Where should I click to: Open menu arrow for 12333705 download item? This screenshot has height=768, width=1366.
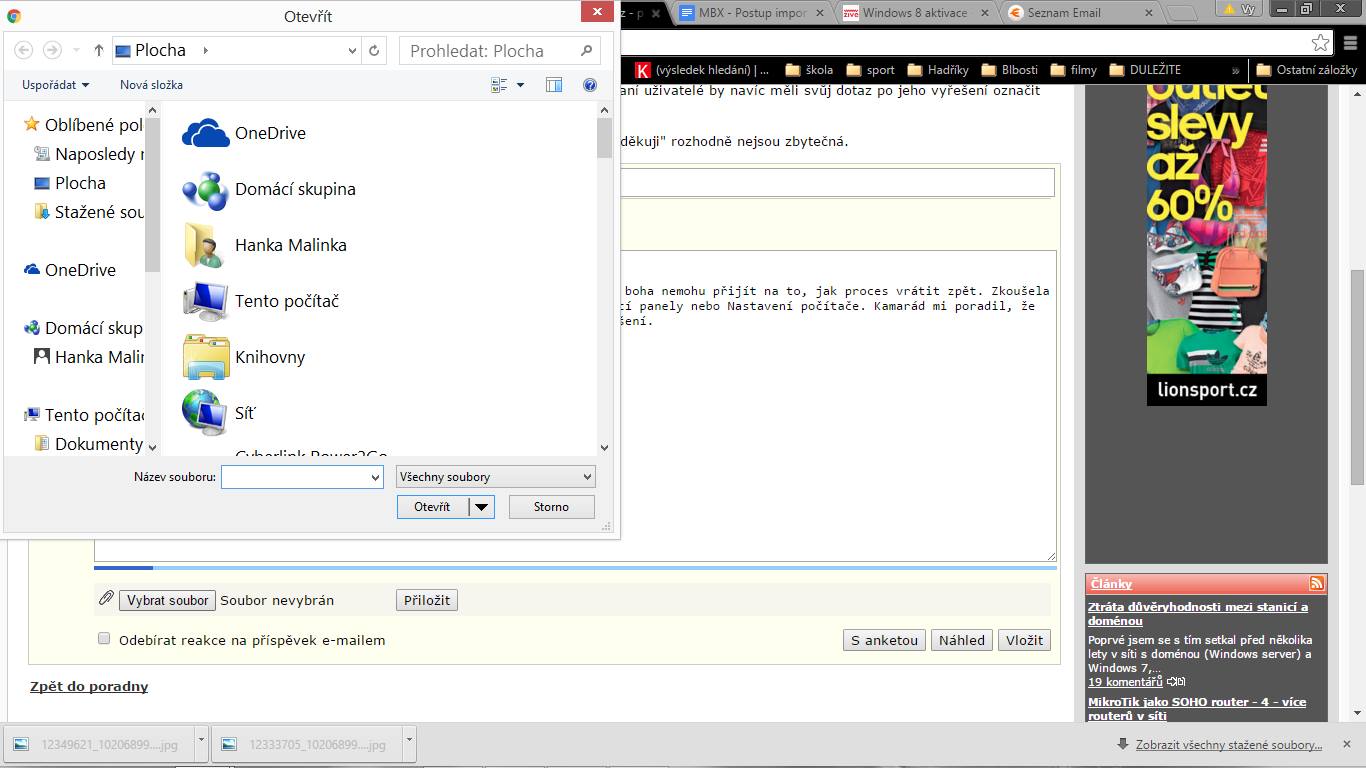[x=408, y=744]
